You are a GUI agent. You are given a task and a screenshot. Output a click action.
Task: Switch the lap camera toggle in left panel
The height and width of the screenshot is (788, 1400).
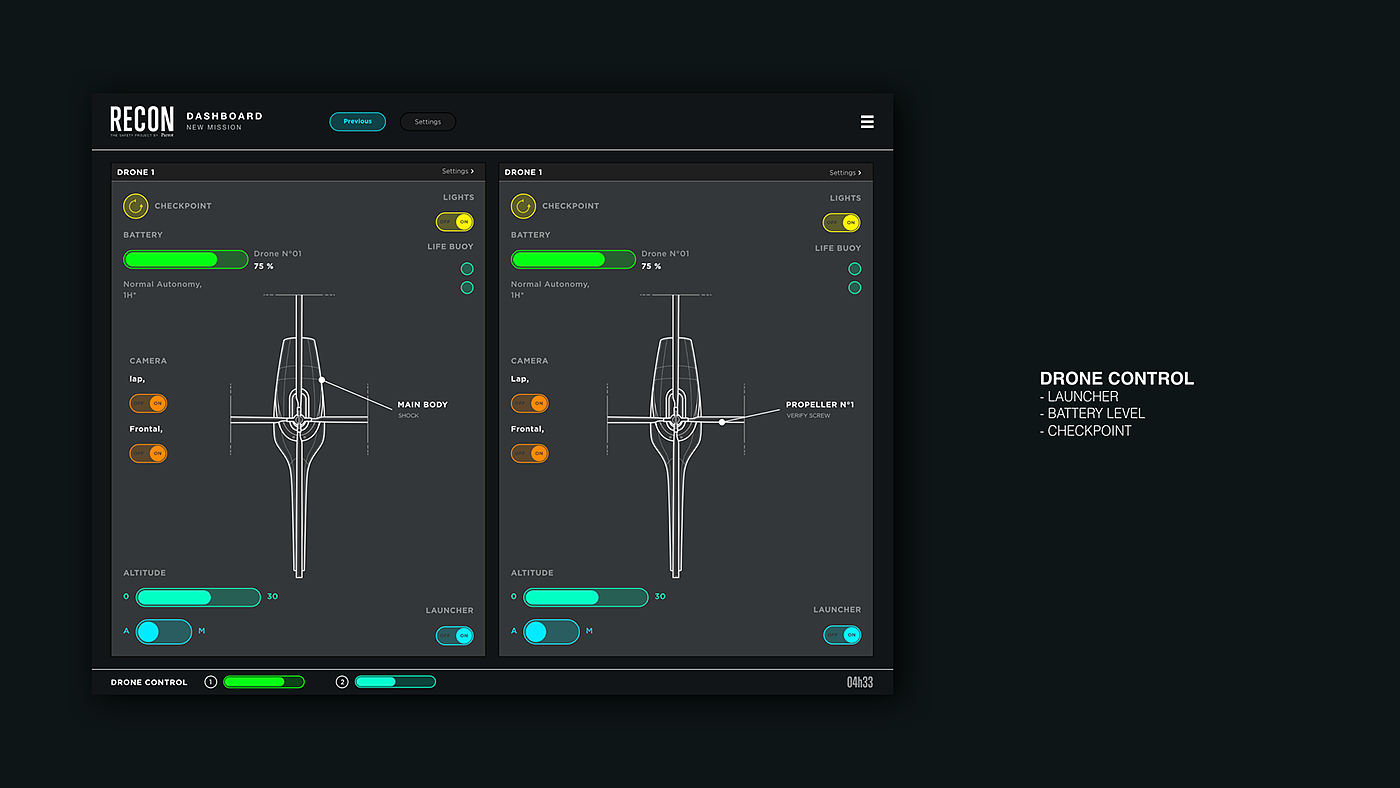point(148,404)
